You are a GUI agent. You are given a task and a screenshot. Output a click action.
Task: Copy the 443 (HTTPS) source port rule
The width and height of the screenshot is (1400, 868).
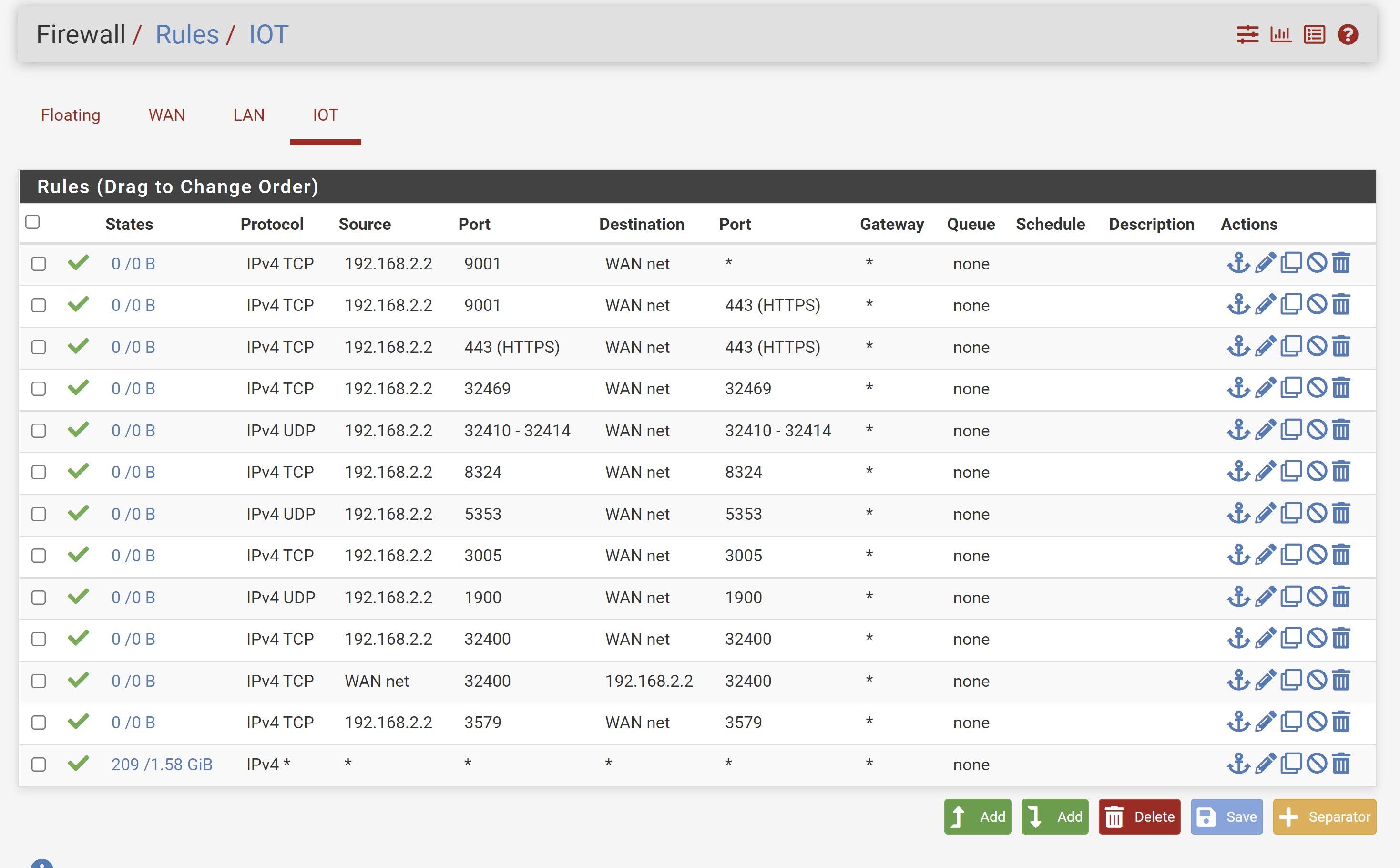click(x=1291, y=346)
